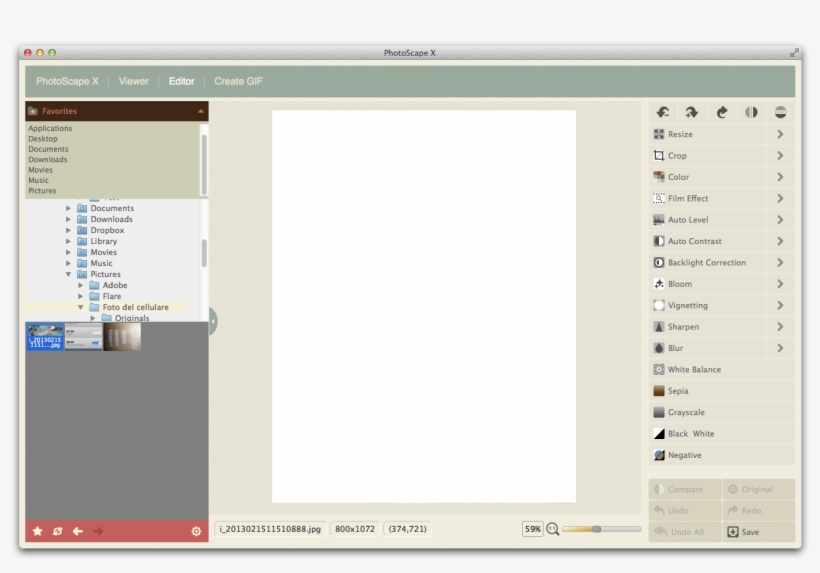Open the PhotoScape X tab
The width and height of the screenshot is (820, 573).
67,82
